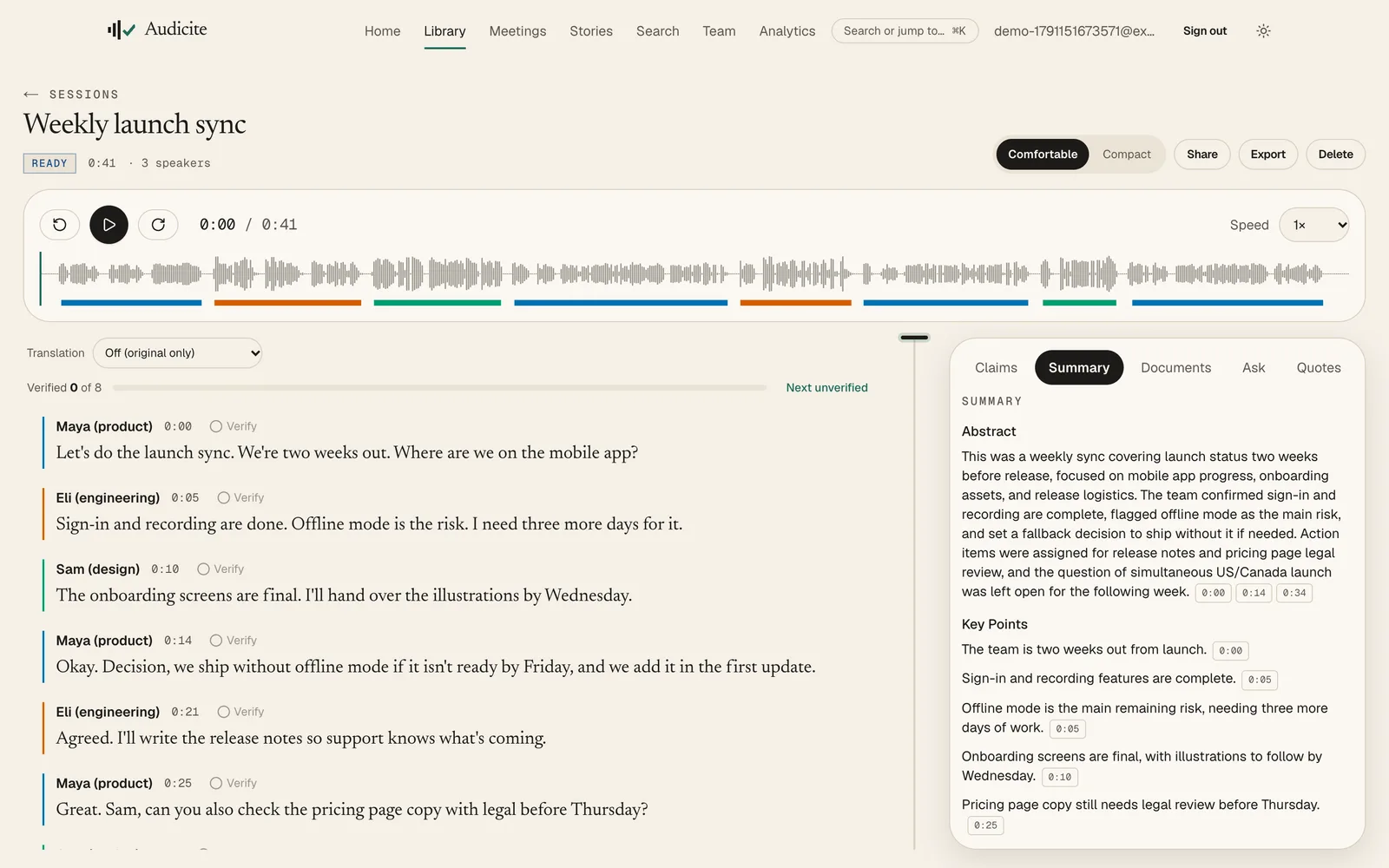Toggle Verify on Maya's 0:14 line
The image size is (1389, 868).
(234, 641)
